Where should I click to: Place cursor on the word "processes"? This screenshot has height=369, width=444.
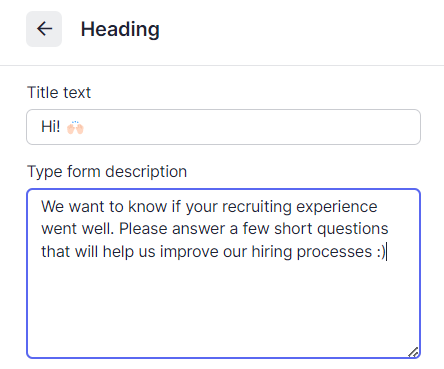pyautogui.click(x=334, y=252)
